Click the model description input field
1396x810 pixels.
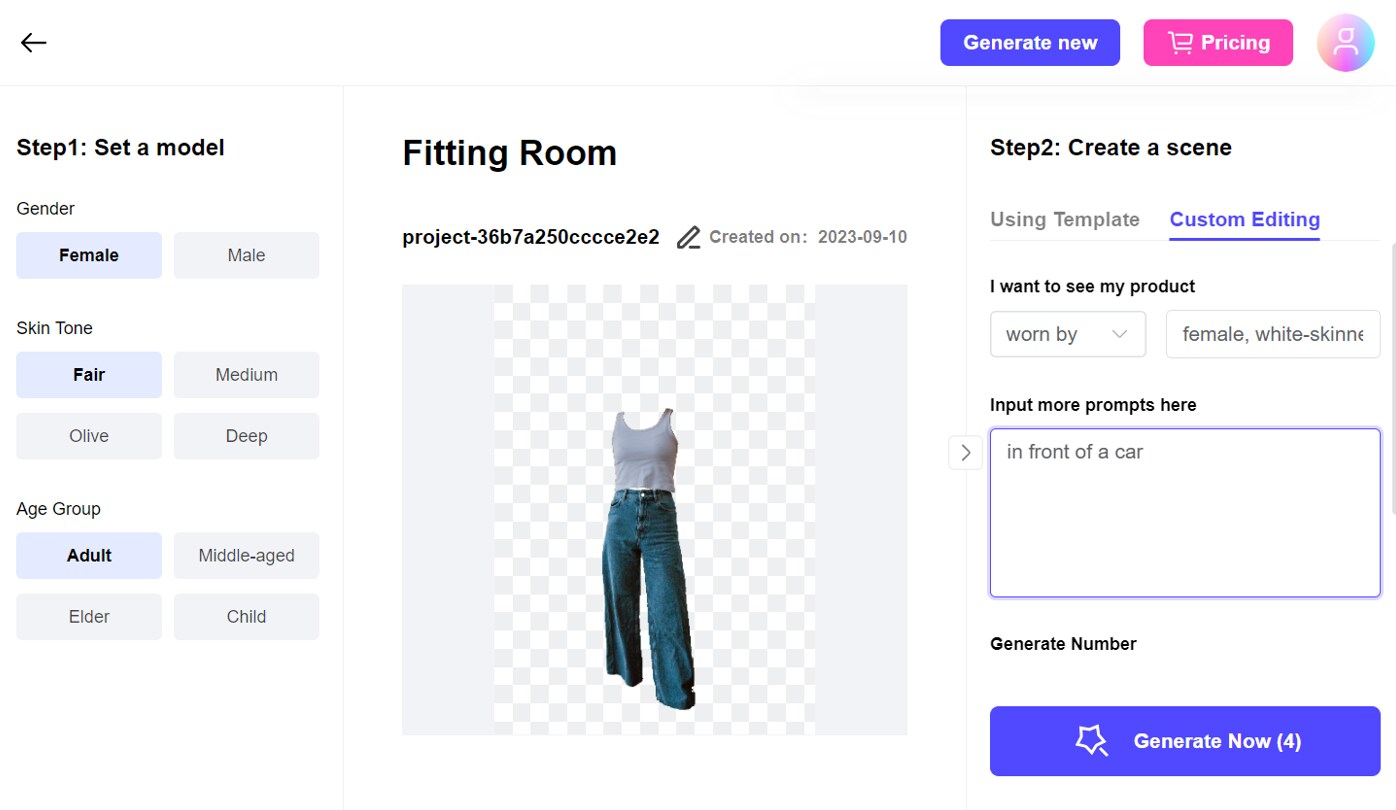tap(1272, 334)
